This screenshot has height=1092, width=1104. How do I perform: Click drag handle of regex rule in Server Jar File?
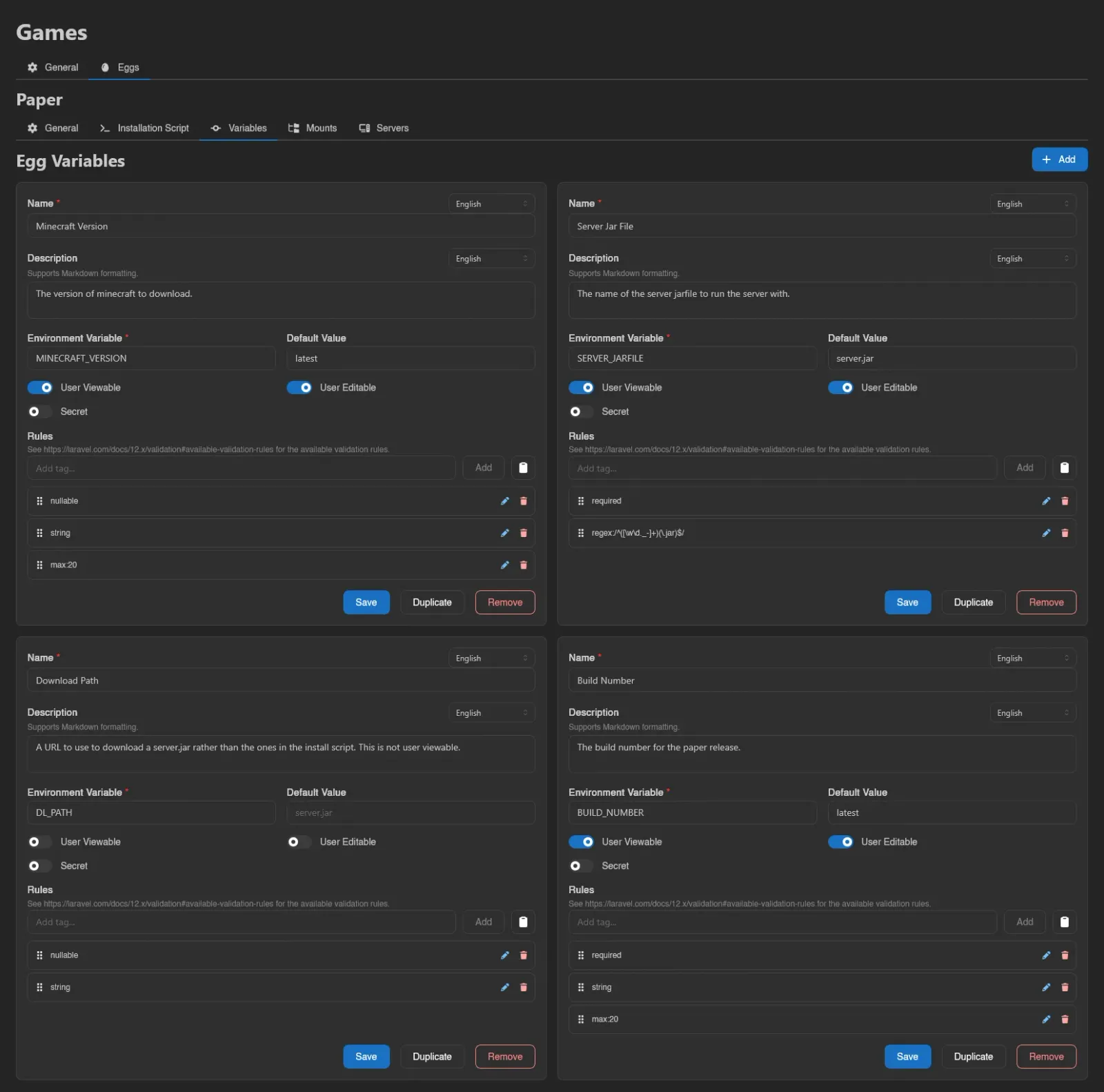[581, 533]
